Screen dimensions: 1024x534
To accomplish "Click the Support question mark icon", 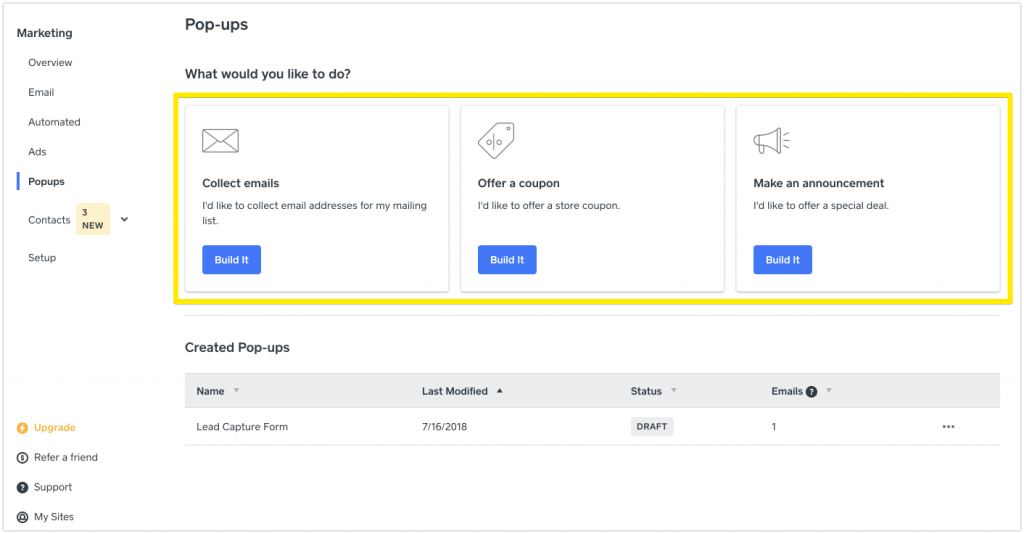I will (23, 488).
